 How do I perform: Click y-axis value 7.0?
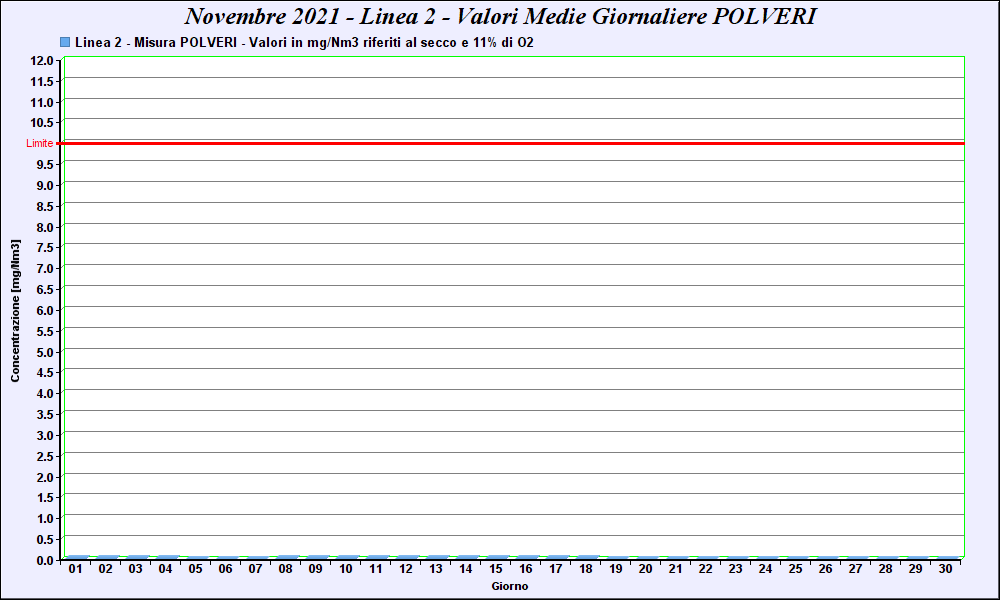coord(45,268)
